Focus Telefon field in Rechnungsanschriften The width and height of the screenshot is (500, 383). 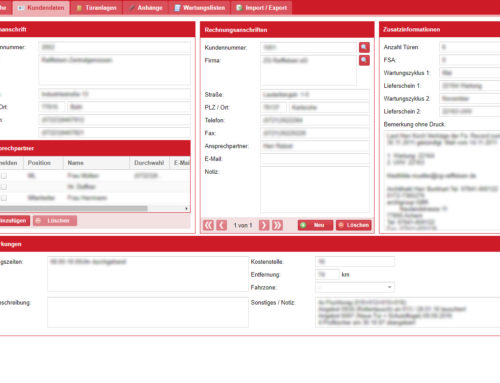coord(315,120)
